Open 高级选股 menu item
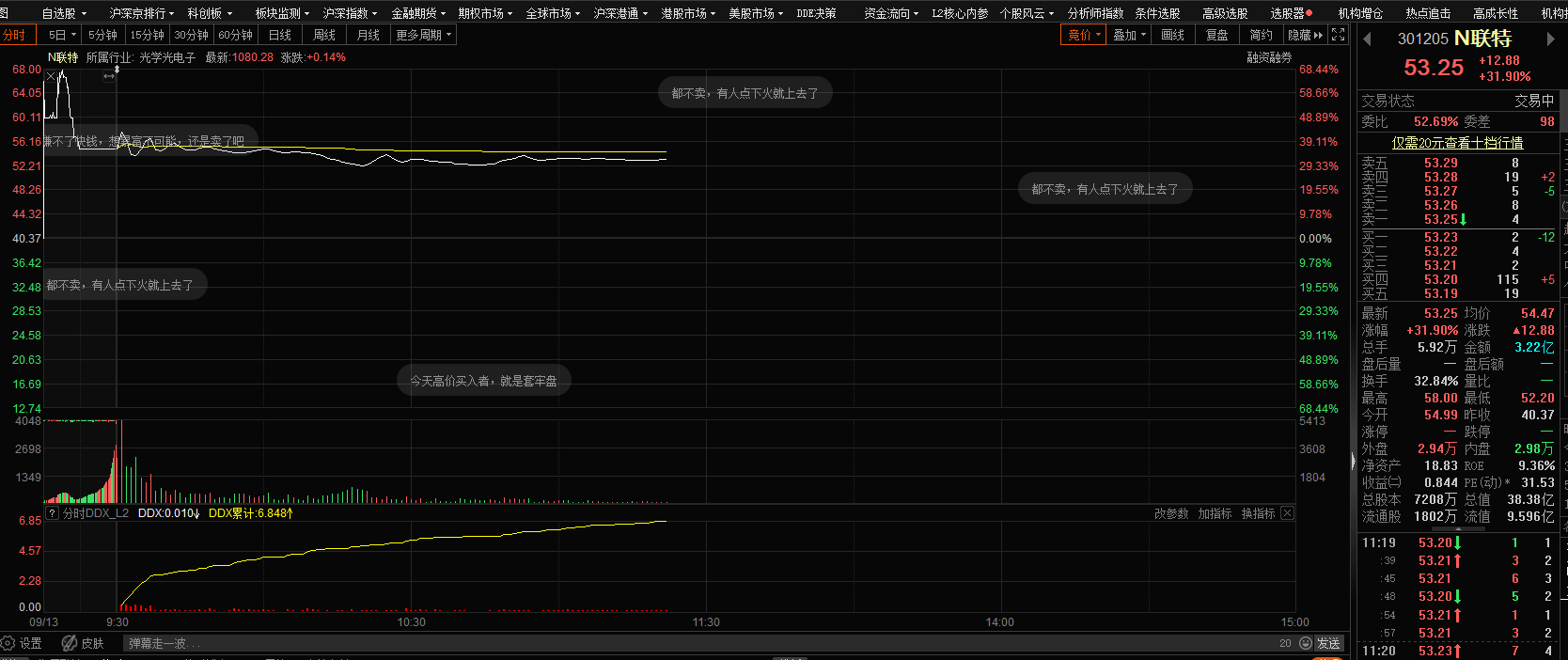 [x=1225, y=13]
